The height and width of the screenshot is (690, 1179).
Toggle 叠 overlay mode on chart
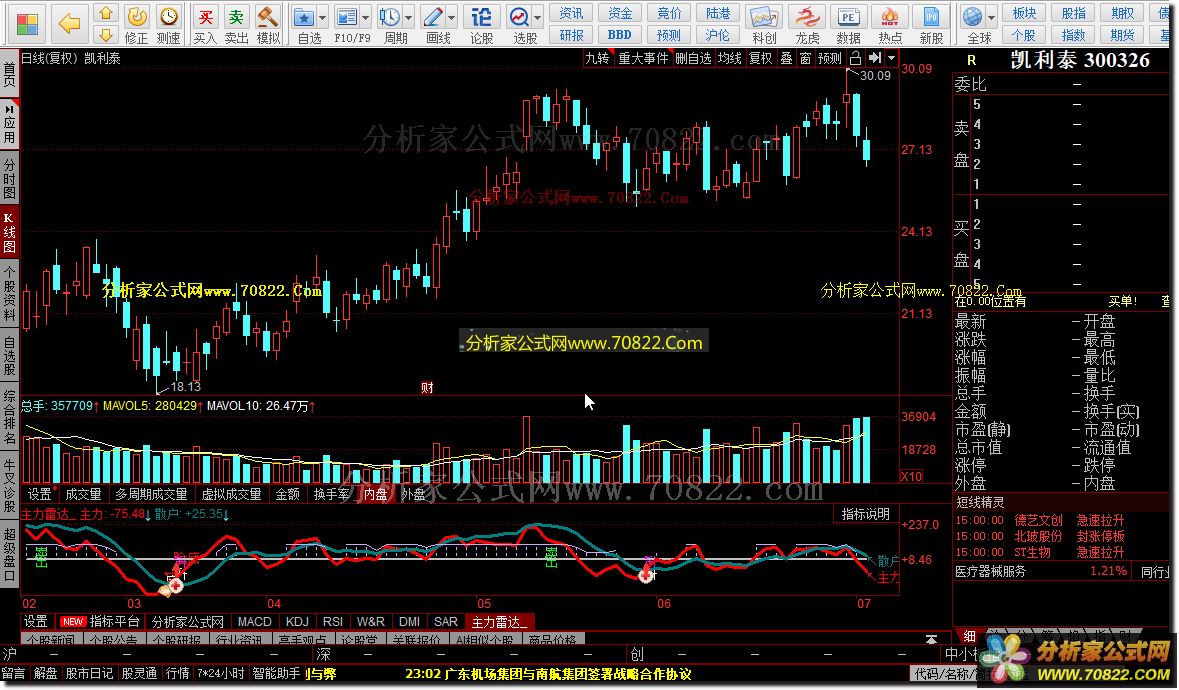tap(787, 58)
